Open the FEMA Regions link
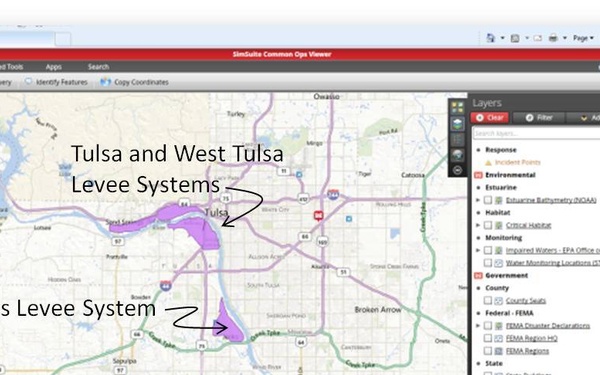This screenshot has width=600, height=375. pyautogui.click(x=527, y=351)
